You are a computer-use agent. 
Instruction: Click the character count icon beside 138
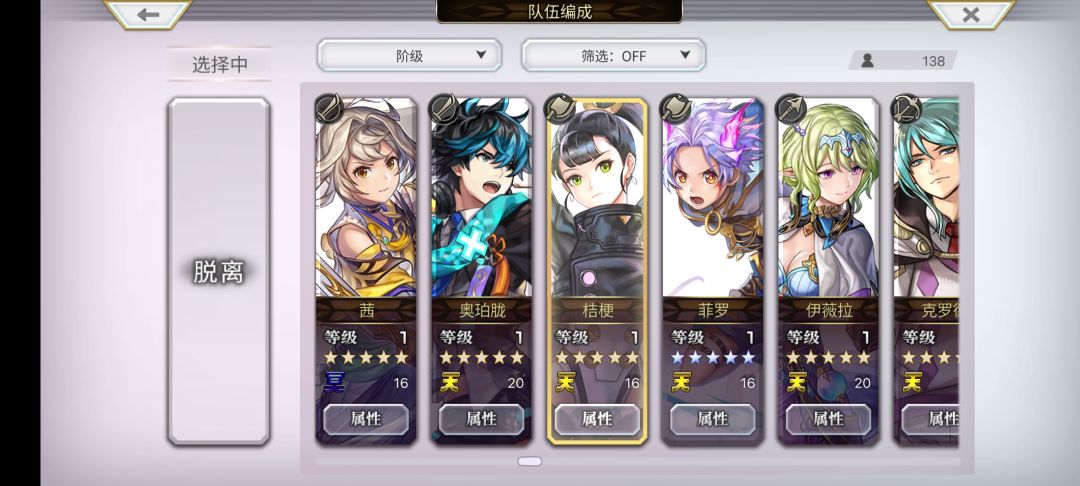click(867, 61)
